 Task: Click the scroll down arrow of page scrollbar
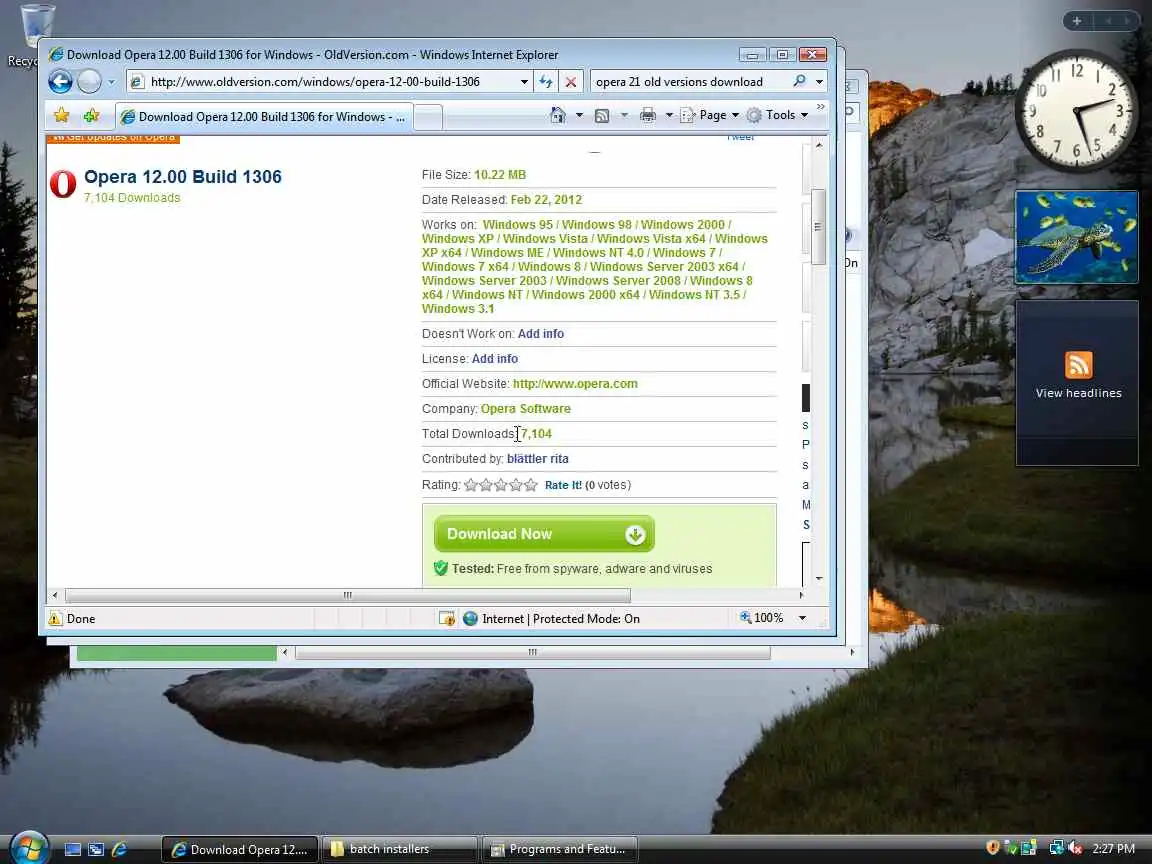818,579
